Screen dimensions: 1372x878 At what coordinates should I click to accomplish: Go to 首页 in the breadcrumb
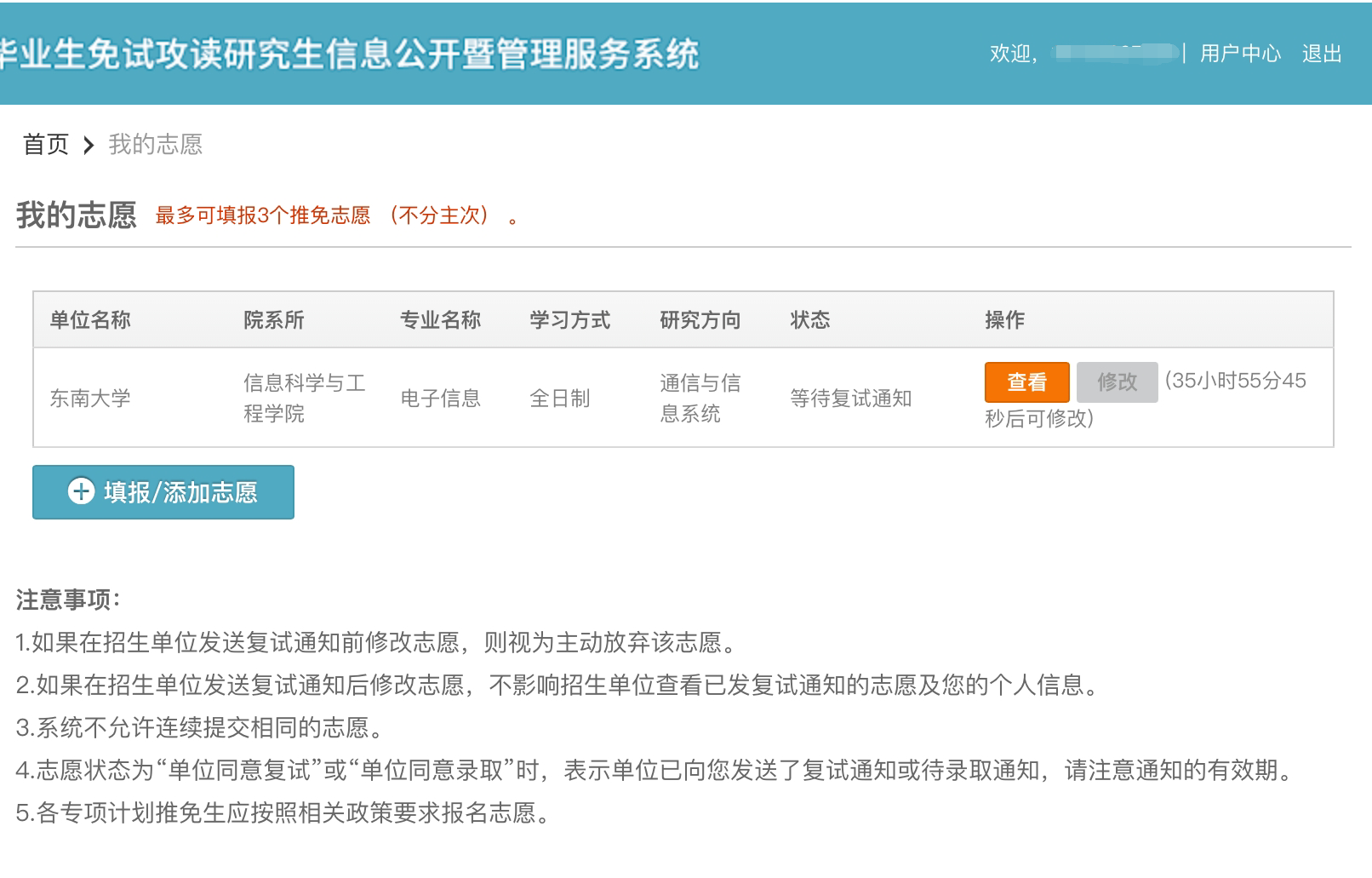46,145
